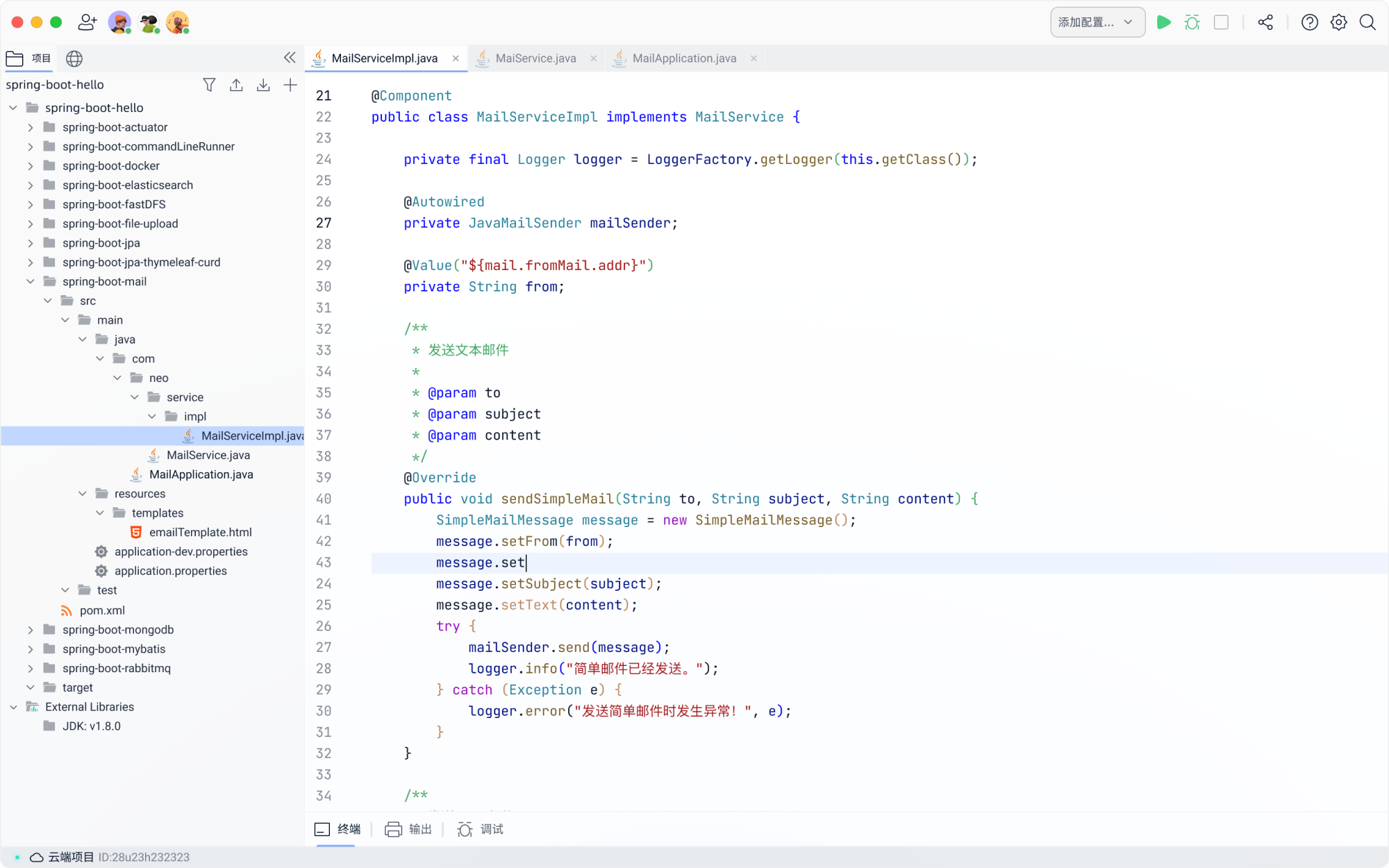Open the second collaborator avatar

[149, 22]
